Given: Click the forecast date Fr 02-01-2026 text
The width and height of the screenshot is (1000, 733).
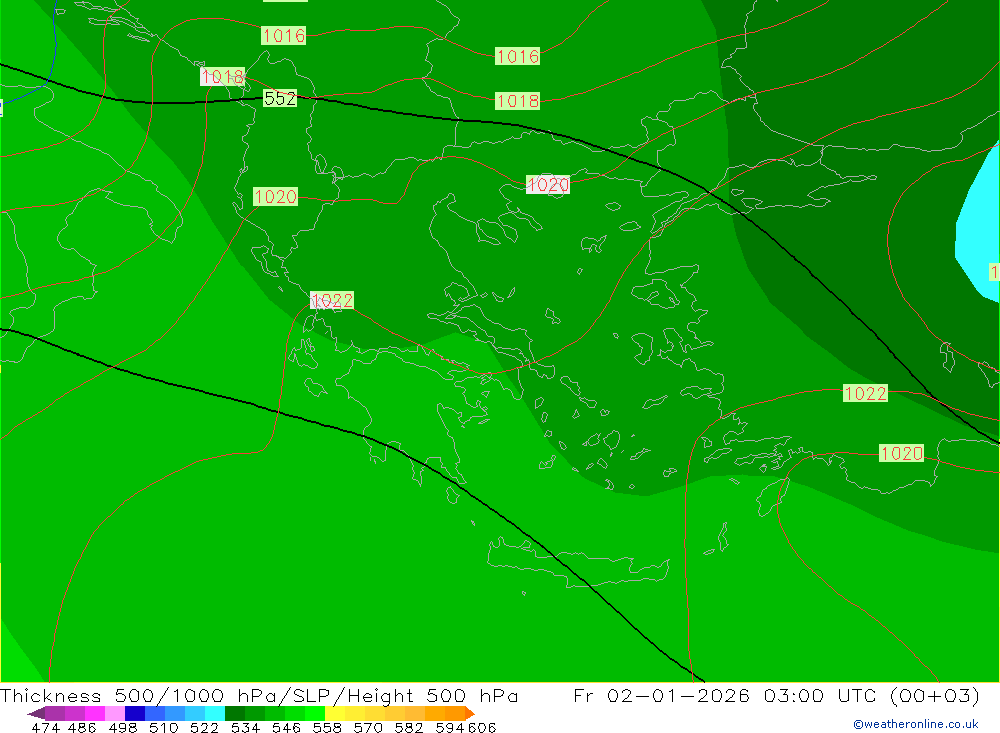Looking at the screenshot, I should [661, 695].
